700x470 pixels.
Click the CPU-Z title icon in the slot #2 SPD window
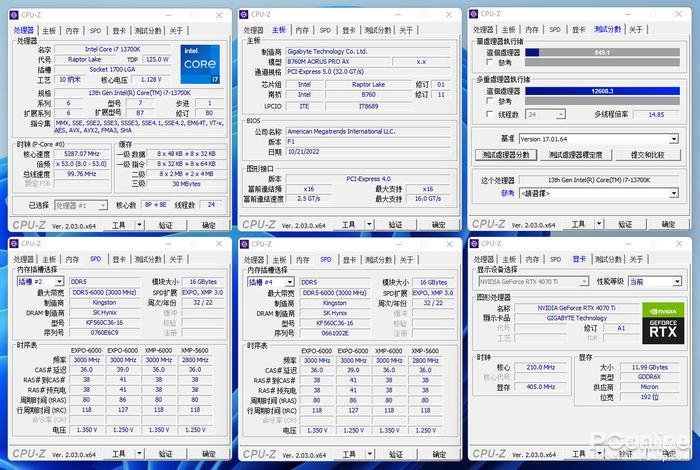[x=14, y=244]
